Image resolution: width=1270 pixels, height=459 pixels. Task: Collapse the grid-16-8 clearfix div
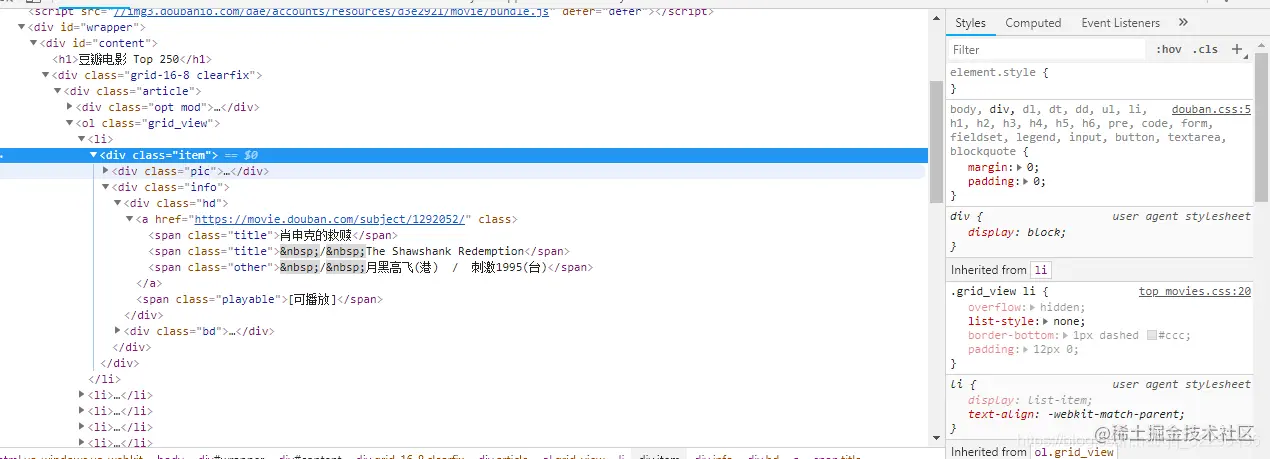[46, 75]
